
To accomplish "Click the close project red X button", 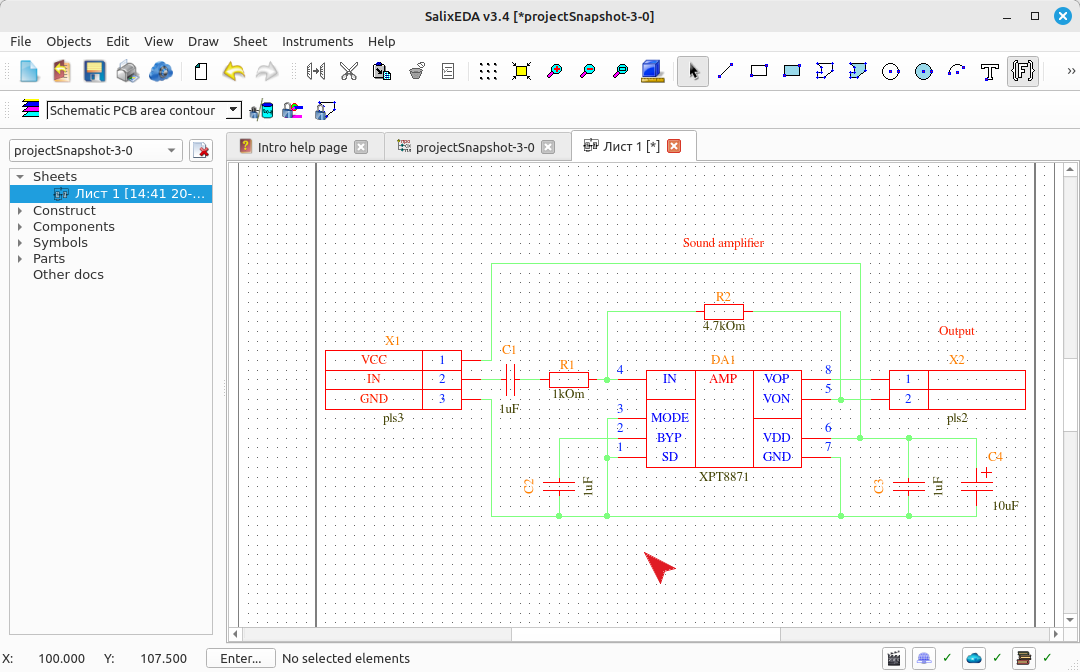I will 201,150.
